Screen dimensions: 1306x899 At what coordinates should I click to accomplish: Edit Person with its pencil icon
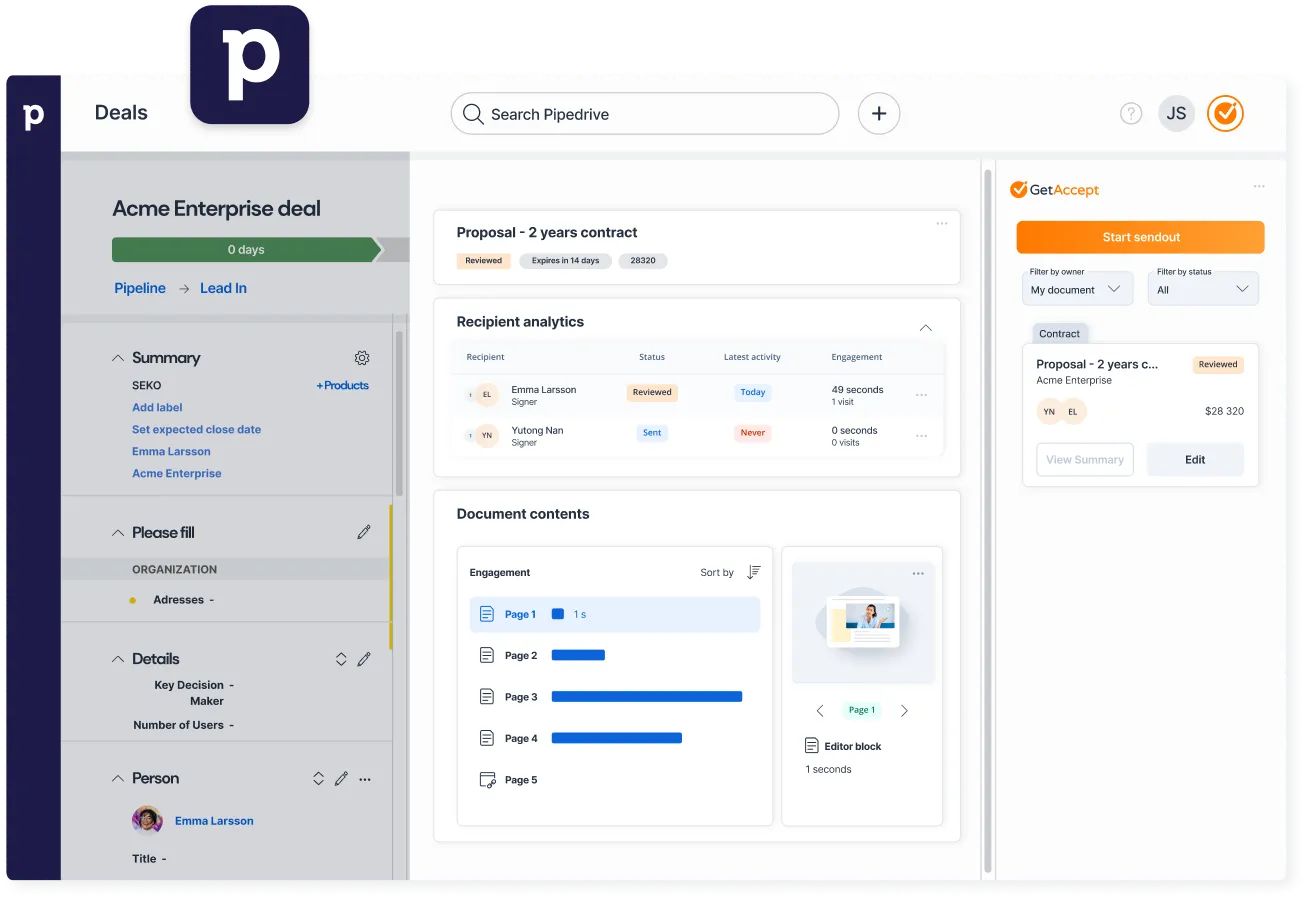pos(341,778)
